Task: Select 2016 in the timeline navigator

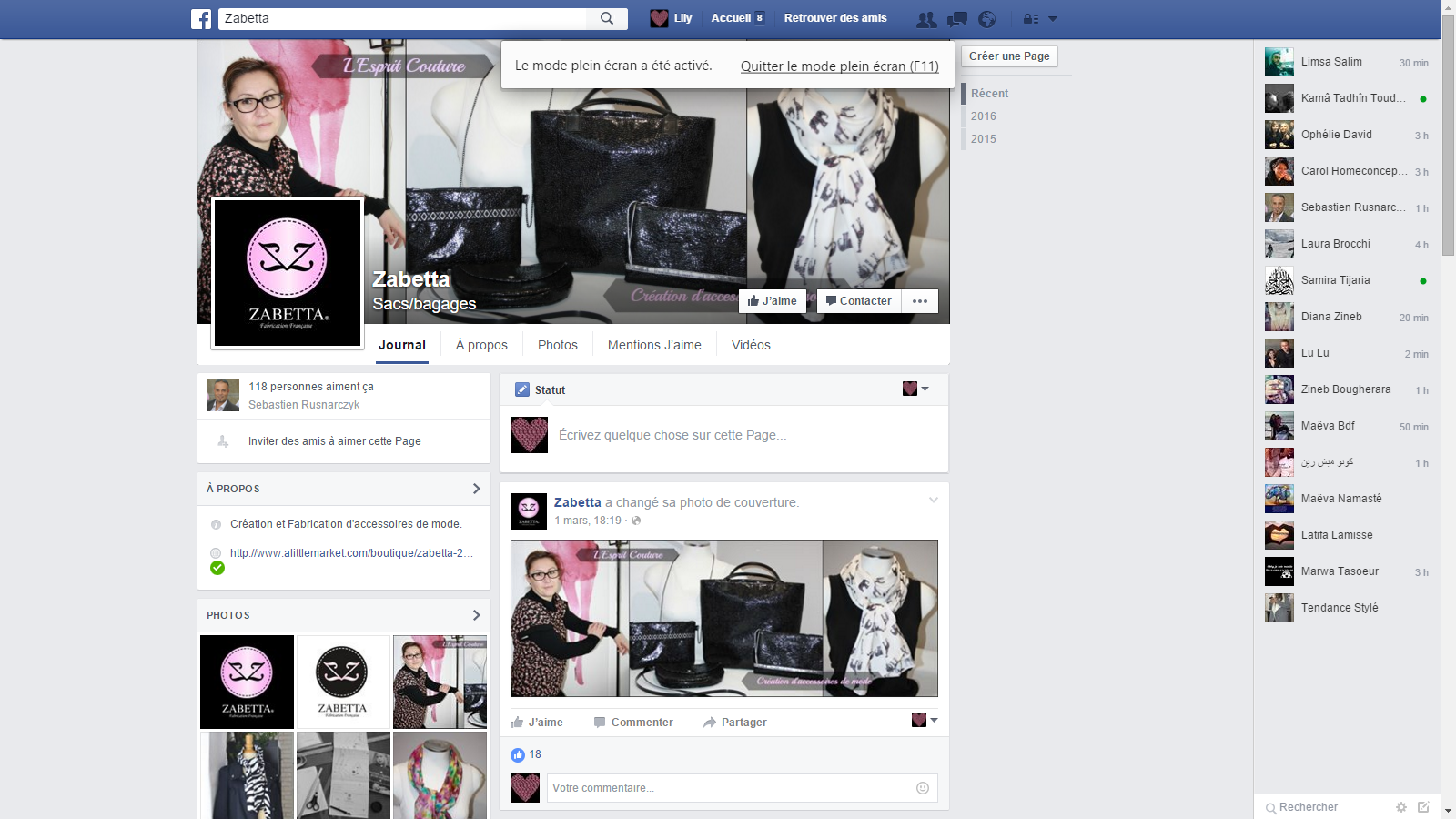Action: [983, 116]
